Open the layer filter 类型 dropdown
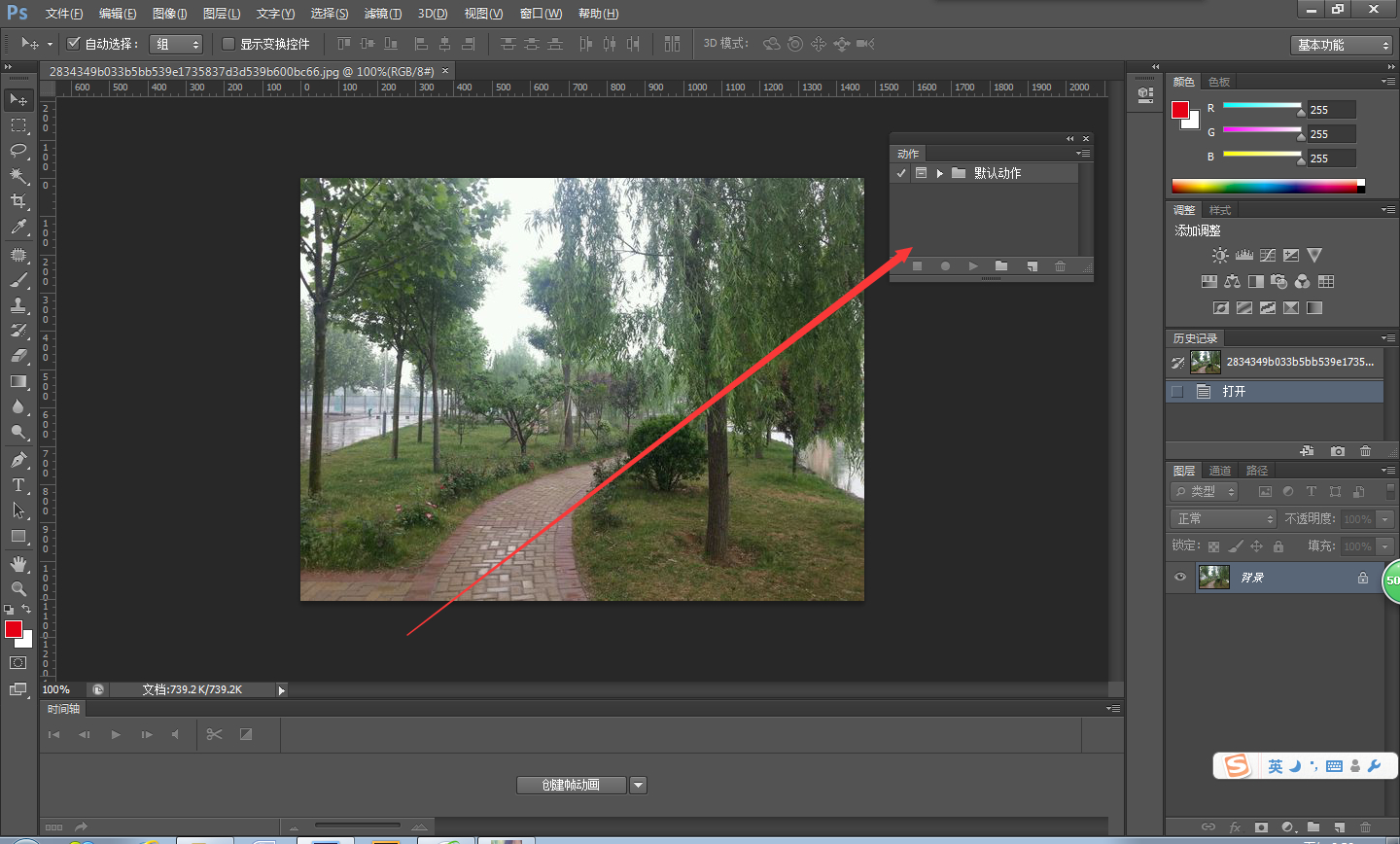 click(x=1205, y=492)
